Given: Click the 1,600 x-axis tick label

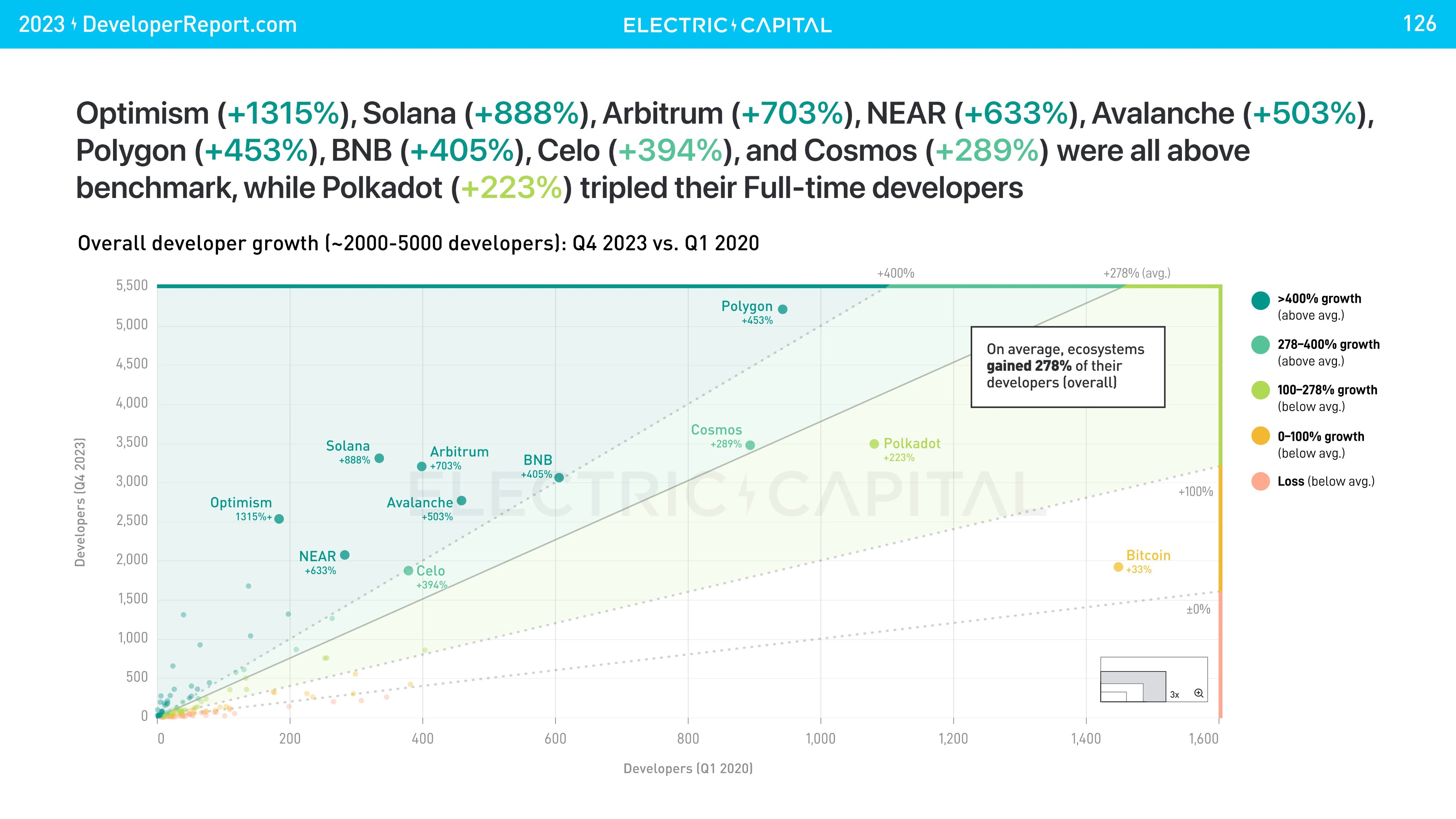Looking at the screenshot, I should coord(1203,739).
